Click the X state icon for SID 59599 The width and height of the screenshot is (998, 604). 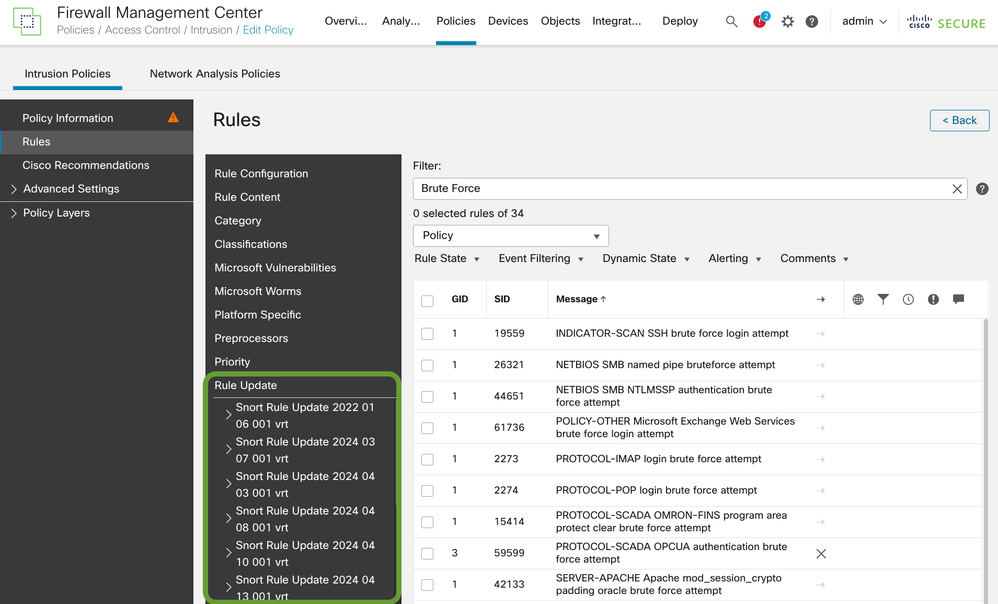(821, 554)
